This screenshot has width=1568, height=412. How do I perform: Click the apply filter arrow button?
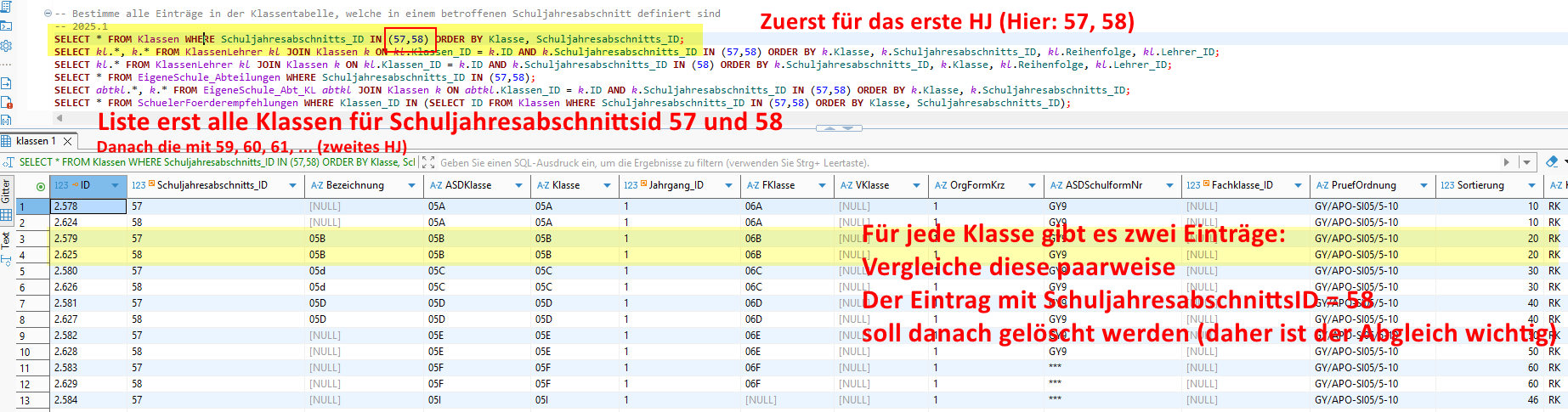(x=1507, y=162)
